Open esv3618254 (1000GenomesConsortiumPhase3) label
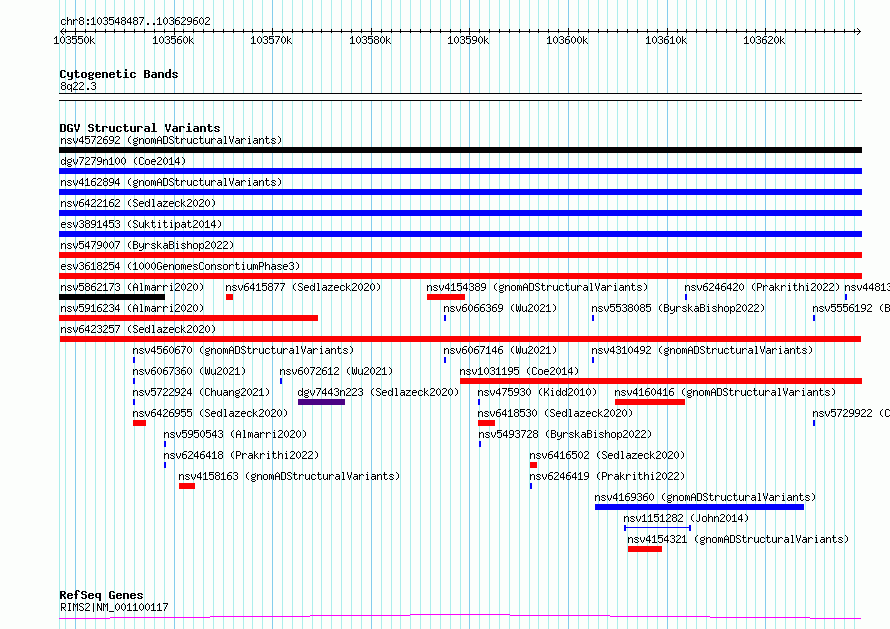890x629 pixels. 180,266
